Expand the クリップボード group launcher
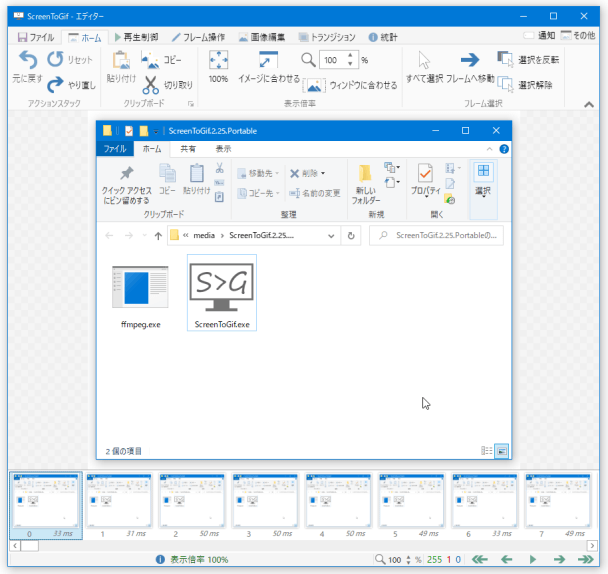This screenshot has width=608, height=574. tap(190, 104)
